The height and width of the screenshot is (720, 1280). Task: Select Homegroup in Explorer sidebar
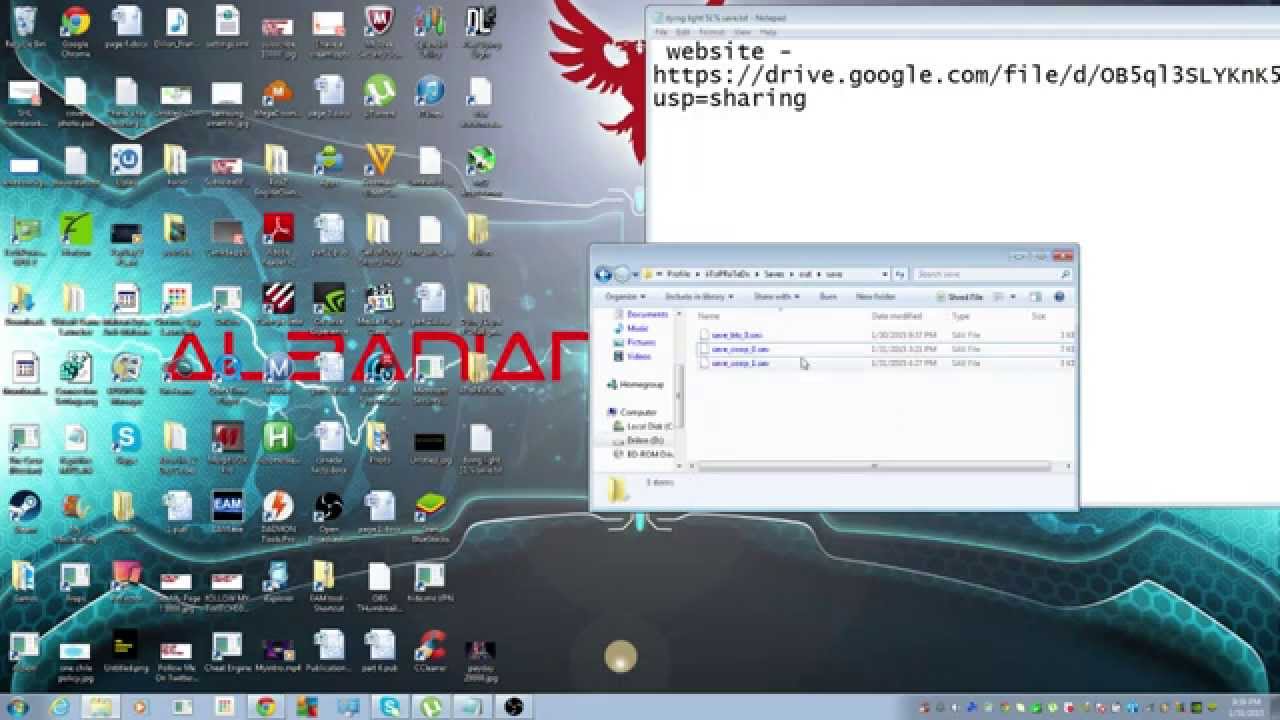(635, 384)
